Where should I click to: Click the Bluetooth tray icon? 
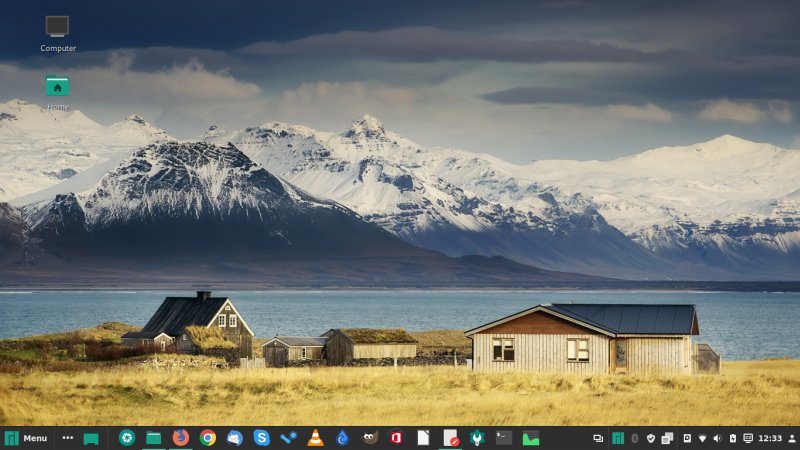tap(635, 438)
